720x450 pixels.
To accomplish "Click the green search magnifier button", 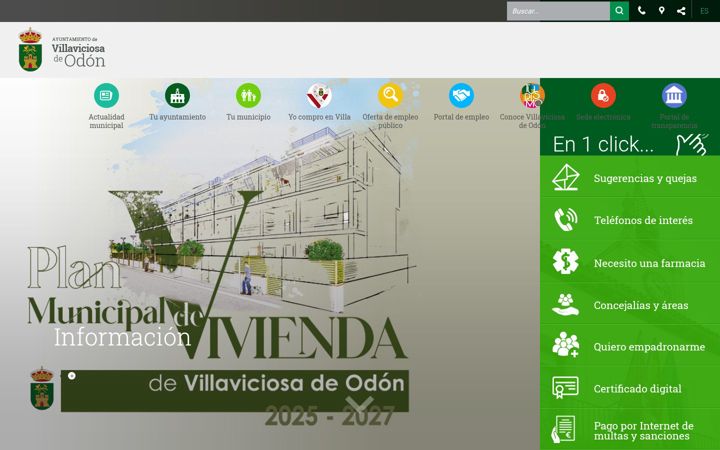I will click(619, 11).
